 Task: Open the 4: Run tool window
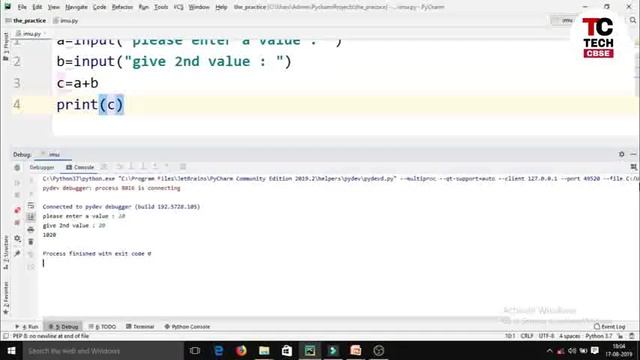(27, 327)
